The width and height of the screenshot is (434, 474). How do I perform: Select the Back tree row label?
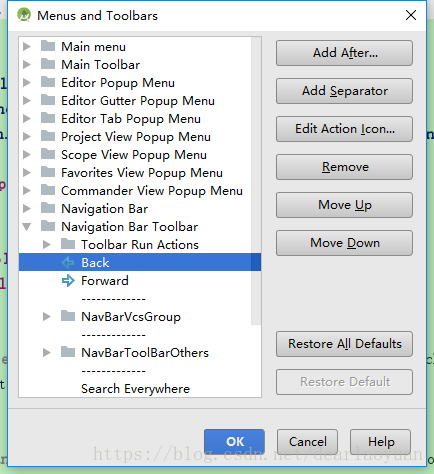95,263
